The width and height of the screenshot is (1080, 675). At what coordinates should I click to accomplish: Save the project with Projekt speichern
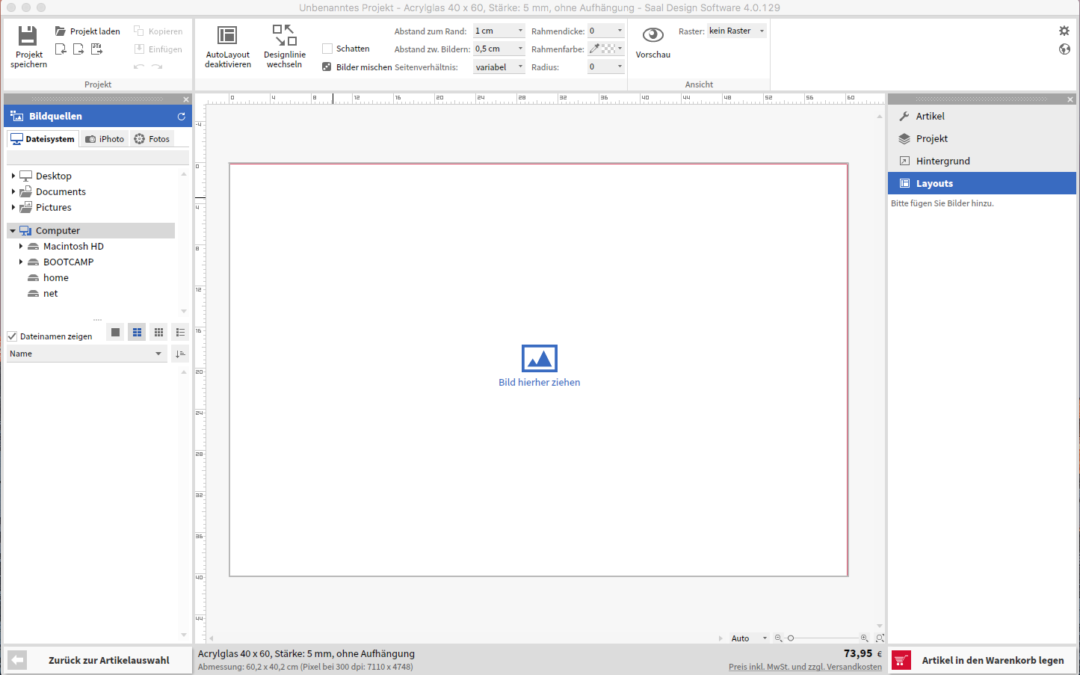click(x=28, y=47)
